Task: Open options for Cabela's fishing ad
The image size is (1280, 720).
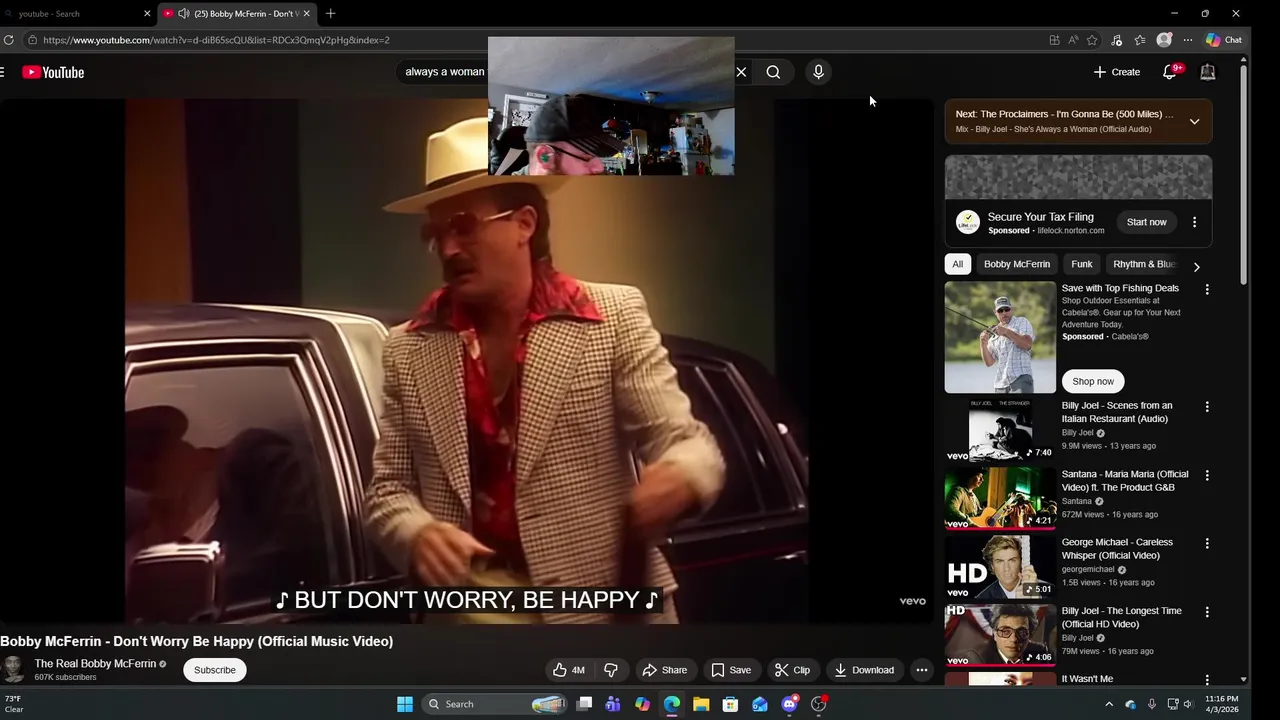Action: click(x=1207, y=289)
